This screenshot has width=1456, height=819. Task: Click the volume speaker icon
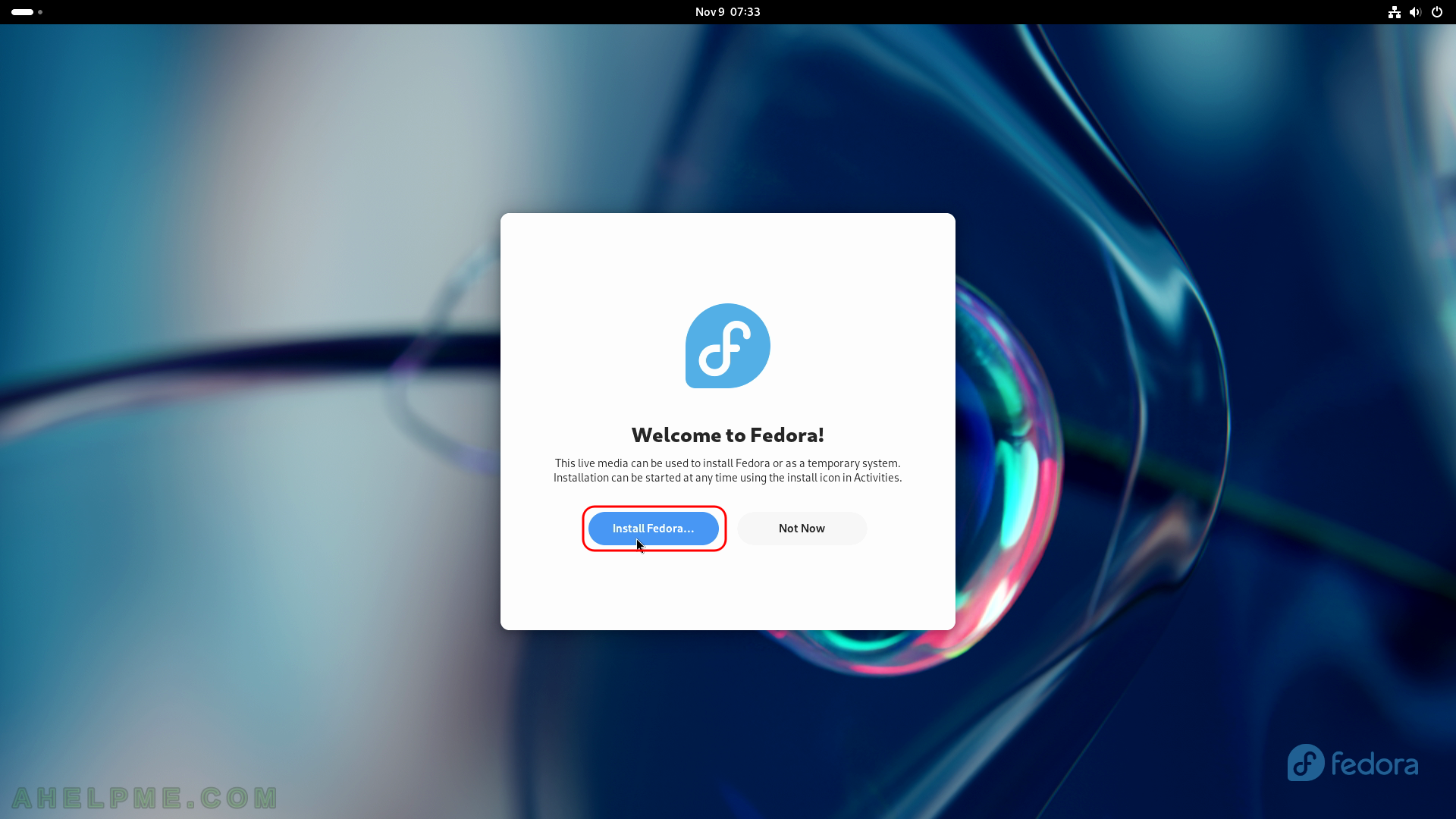tap(1415, 12)
